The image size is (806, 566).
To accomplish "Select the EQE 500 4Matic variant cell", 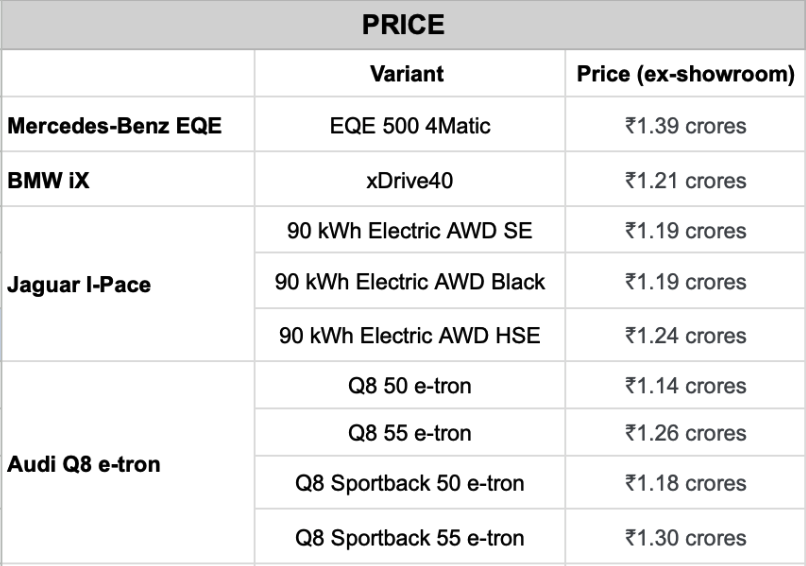I will 410,127.
